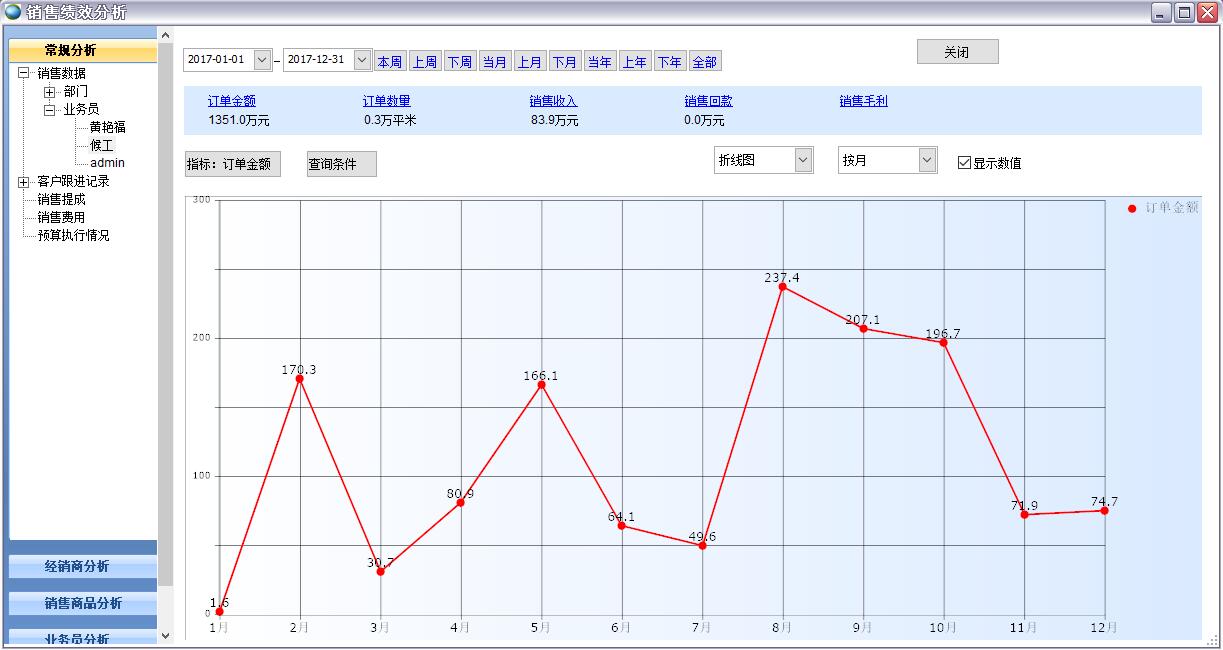Switch to the 经销商分析 panel

82,567
